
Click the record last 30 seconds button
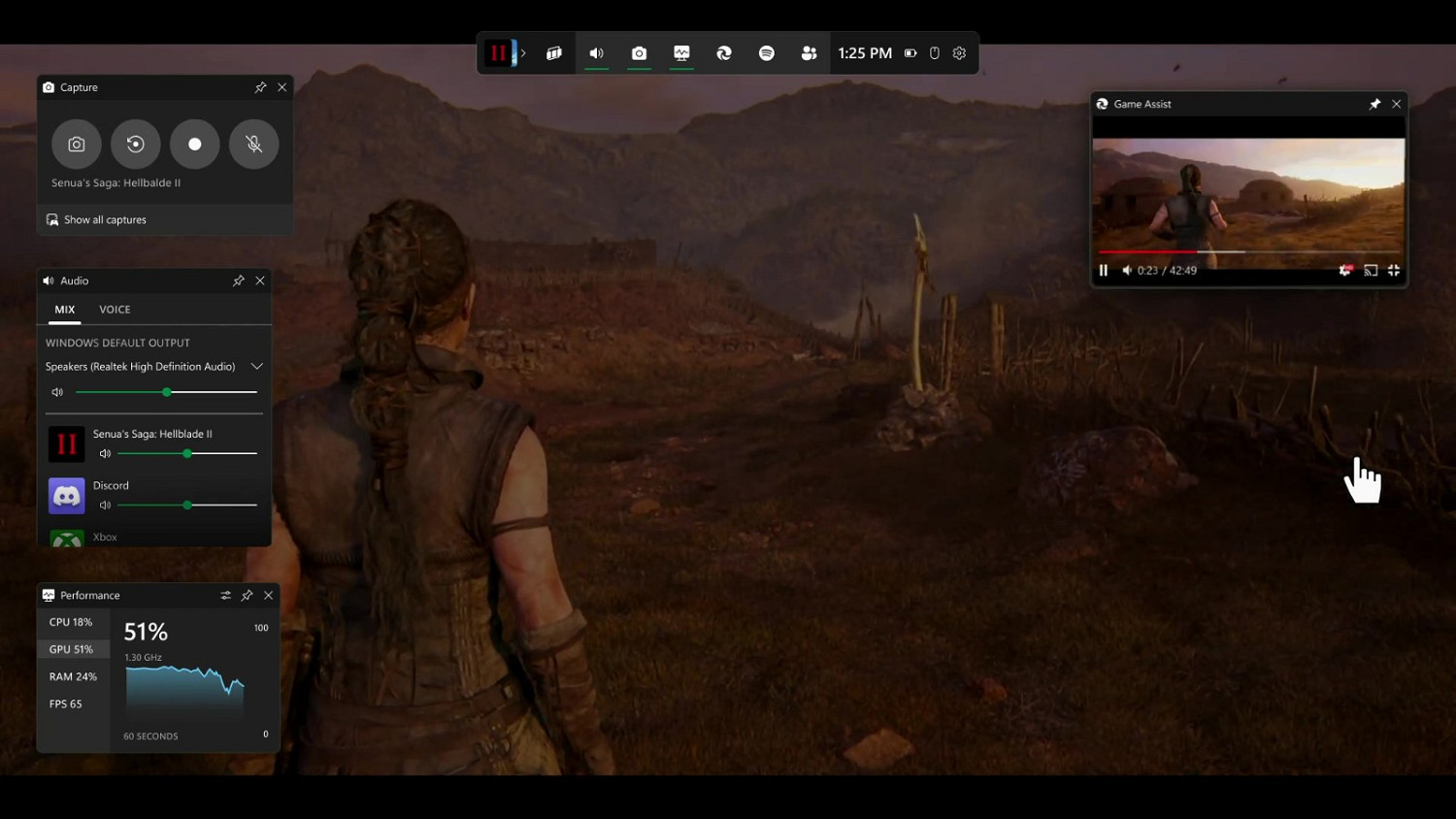point(136,145)
